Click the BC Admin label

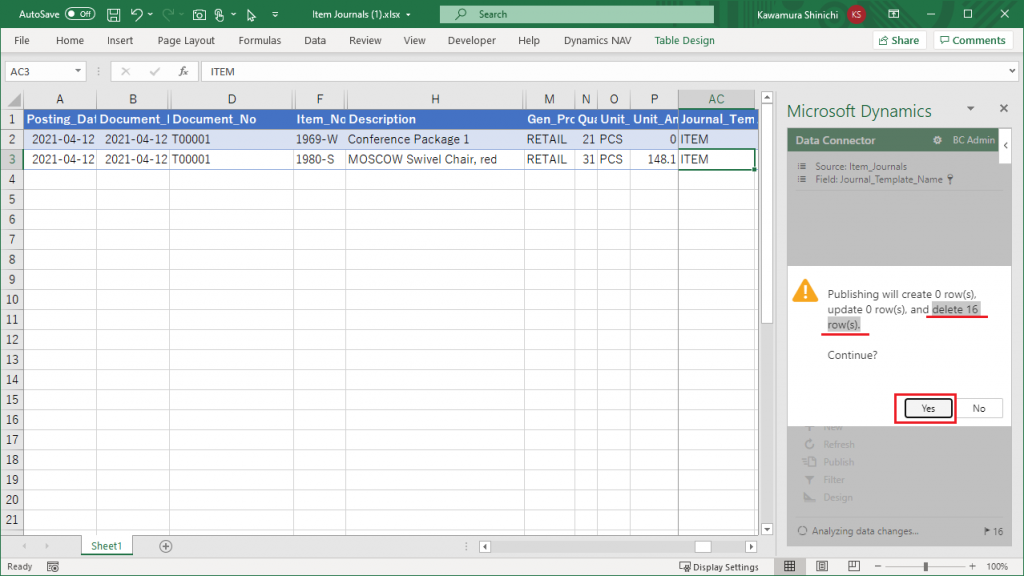973,140
